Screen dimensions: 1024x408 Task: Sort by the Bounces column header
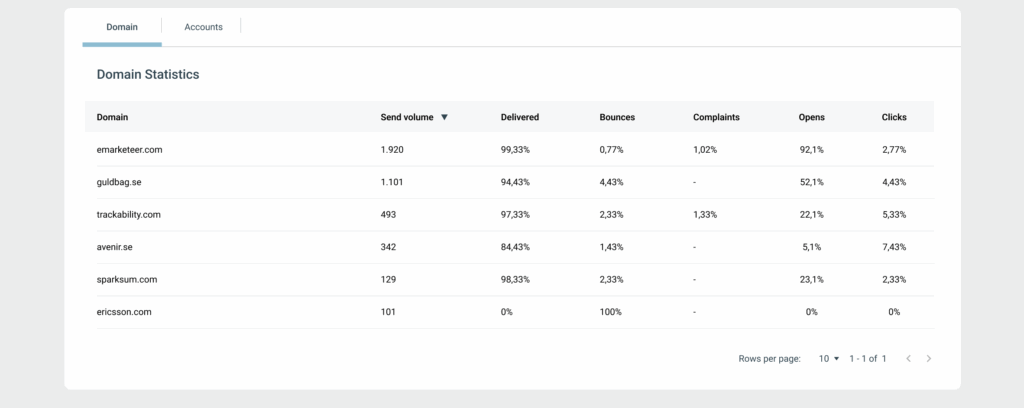(x=616, y=117)
